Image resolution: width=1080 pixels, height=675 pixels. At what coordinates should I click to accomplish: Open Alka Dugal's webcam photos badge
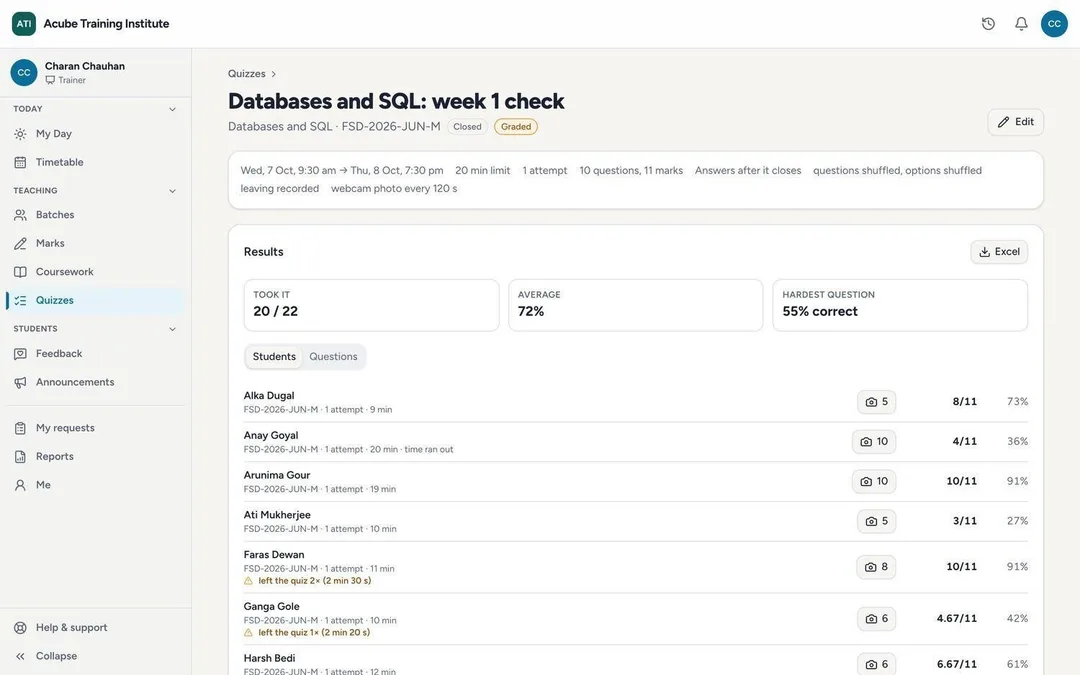point(876,402)
